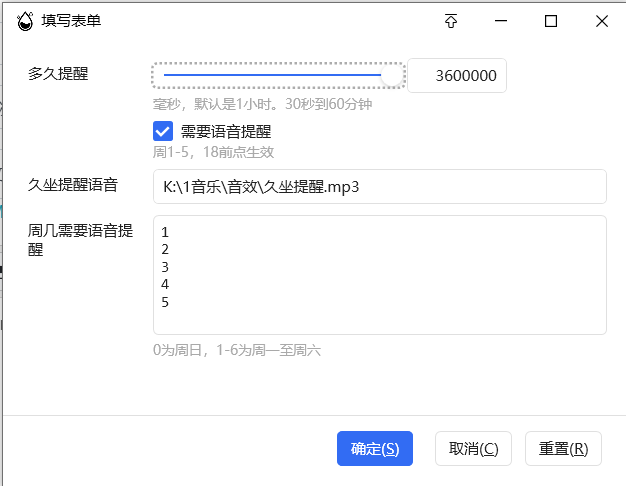This screenshot has height=486, width=626.
Task: Click the 多久提醒 slider handle
Action: click(391, 75)
